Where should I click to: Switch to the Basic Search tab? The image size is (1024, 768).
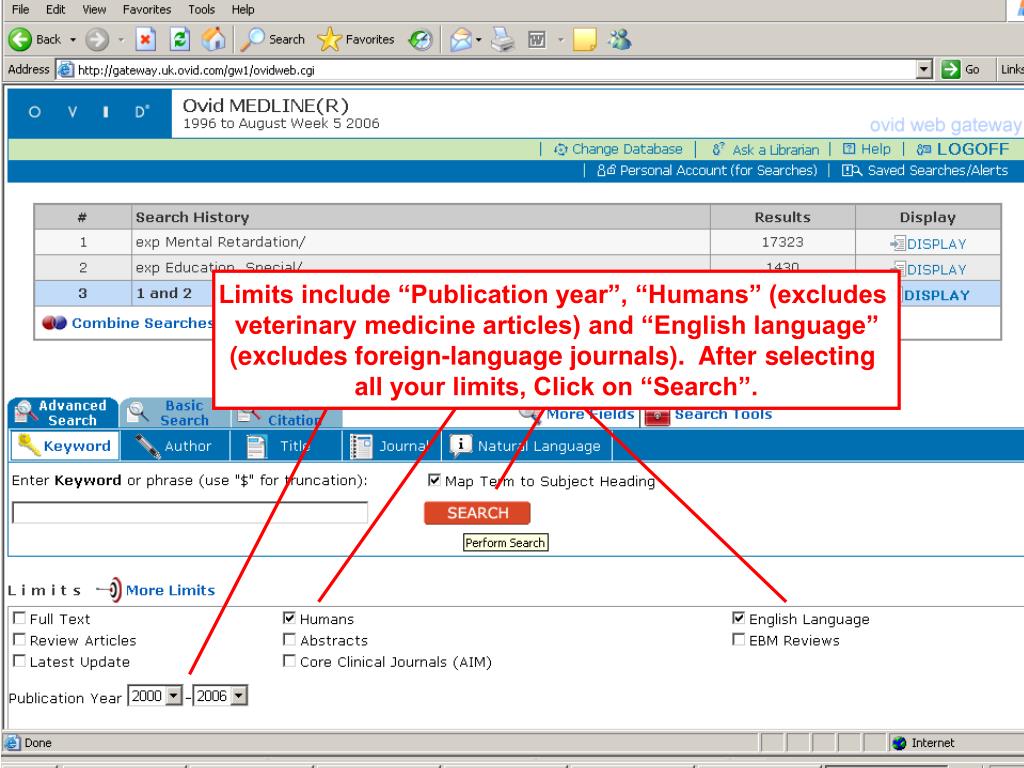click(175, 413)
